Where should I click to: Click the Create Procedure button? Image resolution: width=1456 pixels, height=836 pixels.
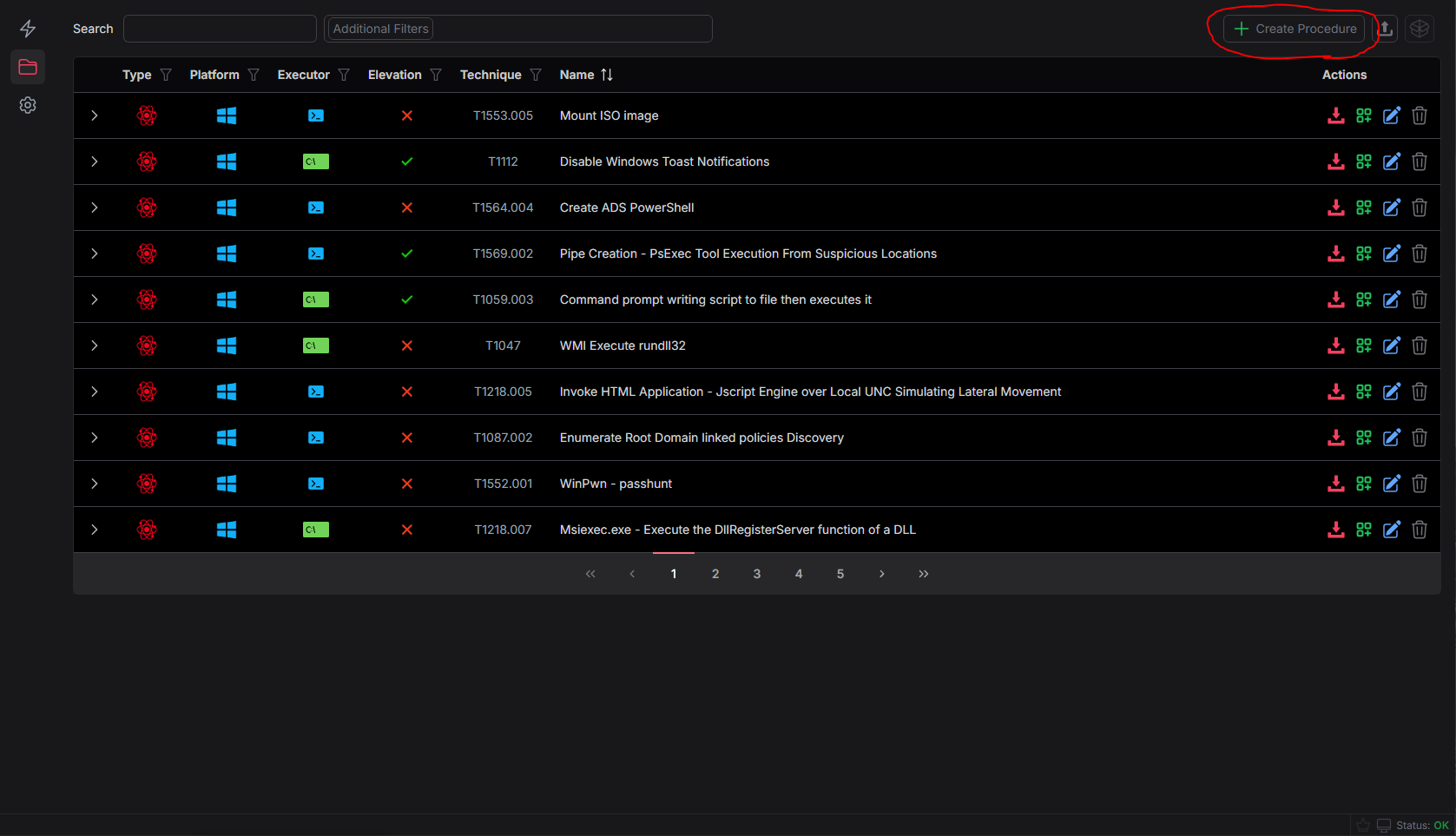point(1295,28)
